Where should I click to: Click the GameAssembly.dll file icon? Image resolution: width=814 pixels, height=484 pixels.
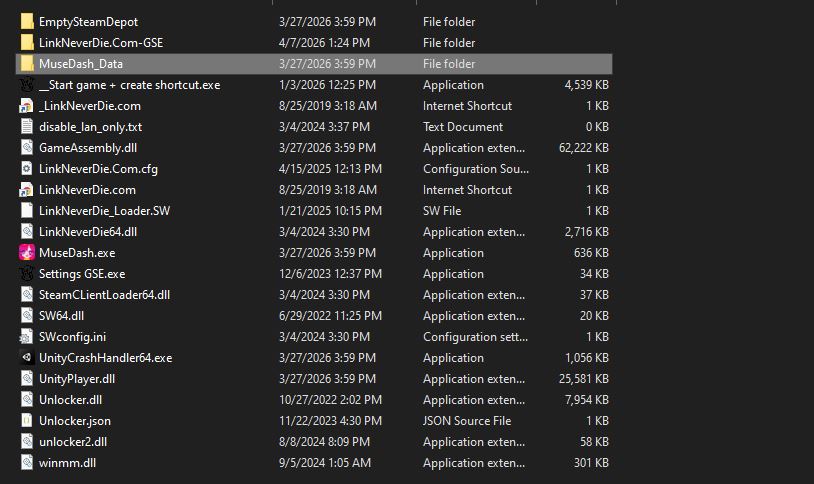(27, 148)
